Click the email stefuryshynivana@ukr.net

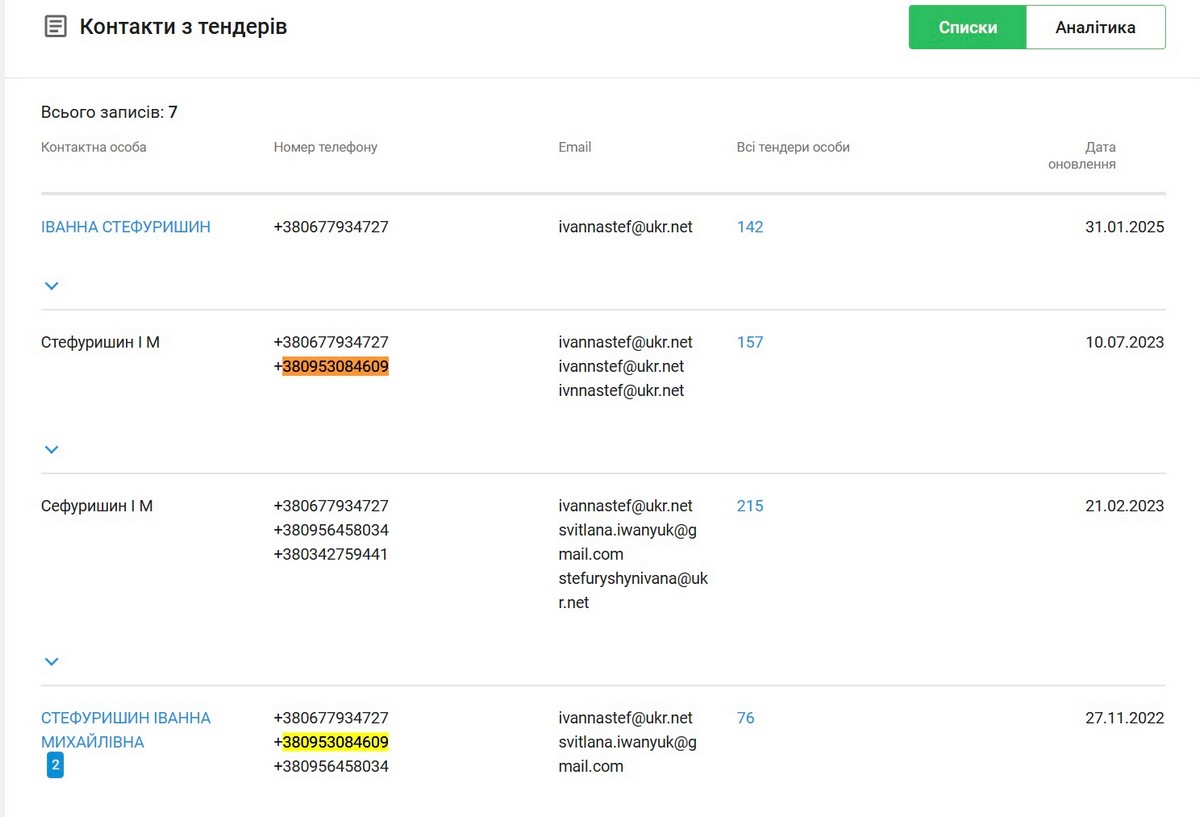point(632,590)
